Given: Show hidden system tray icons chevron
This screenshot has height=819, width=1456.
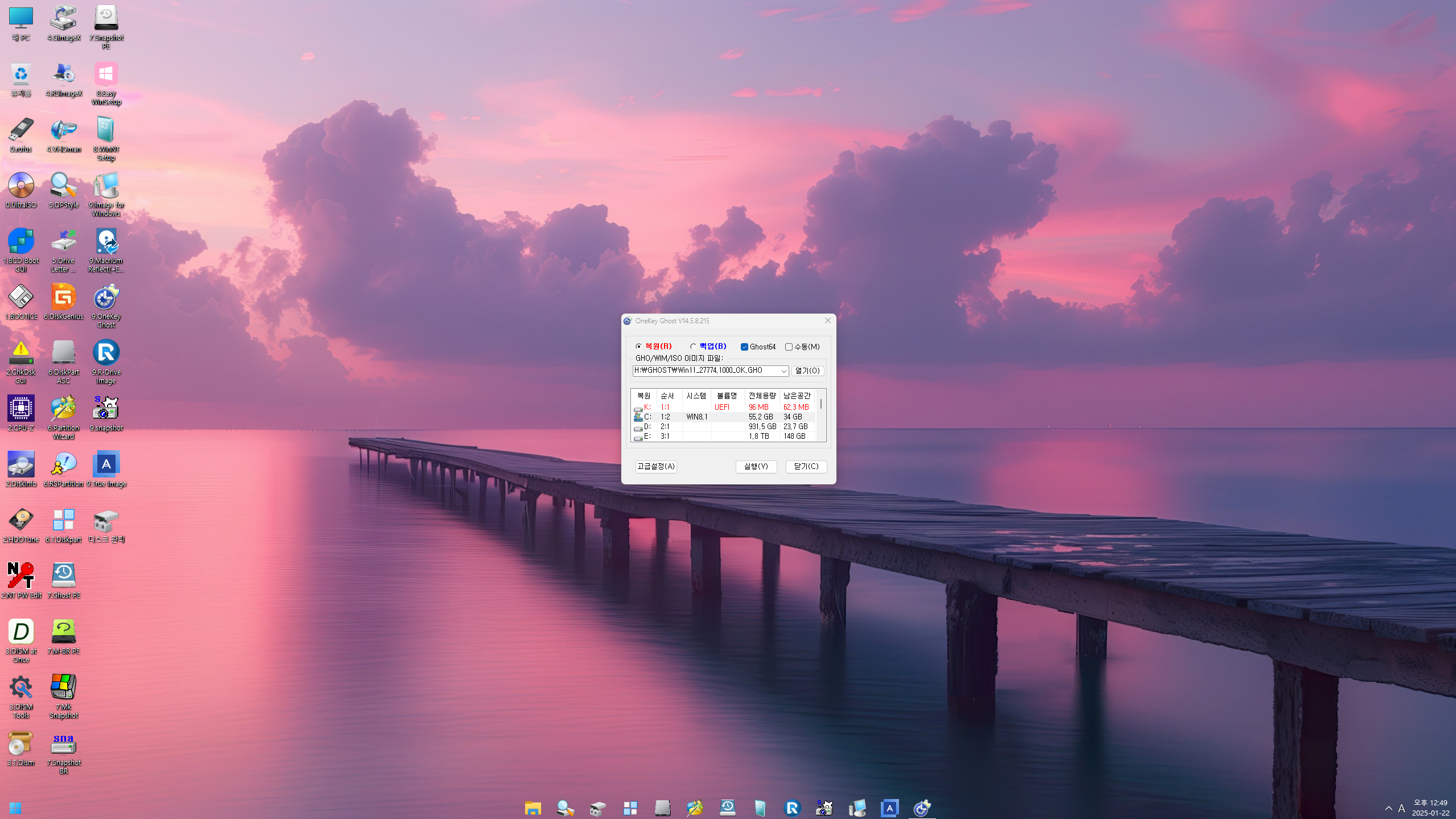Looking at the screenshot, I should (x=1388, y=808).
